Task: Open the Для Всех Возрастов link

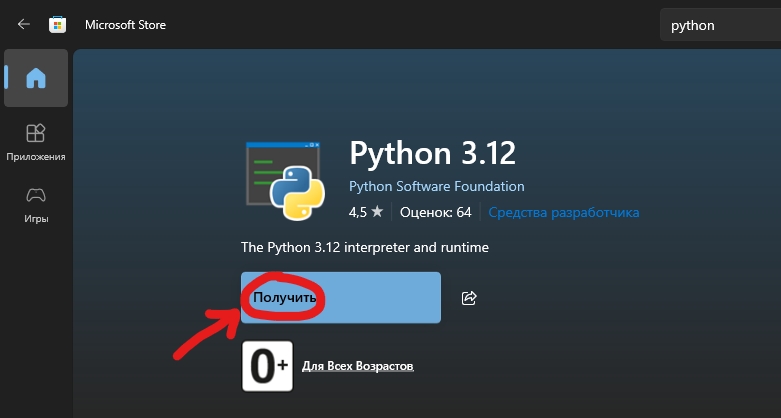Action: click(x=358, y=367)
